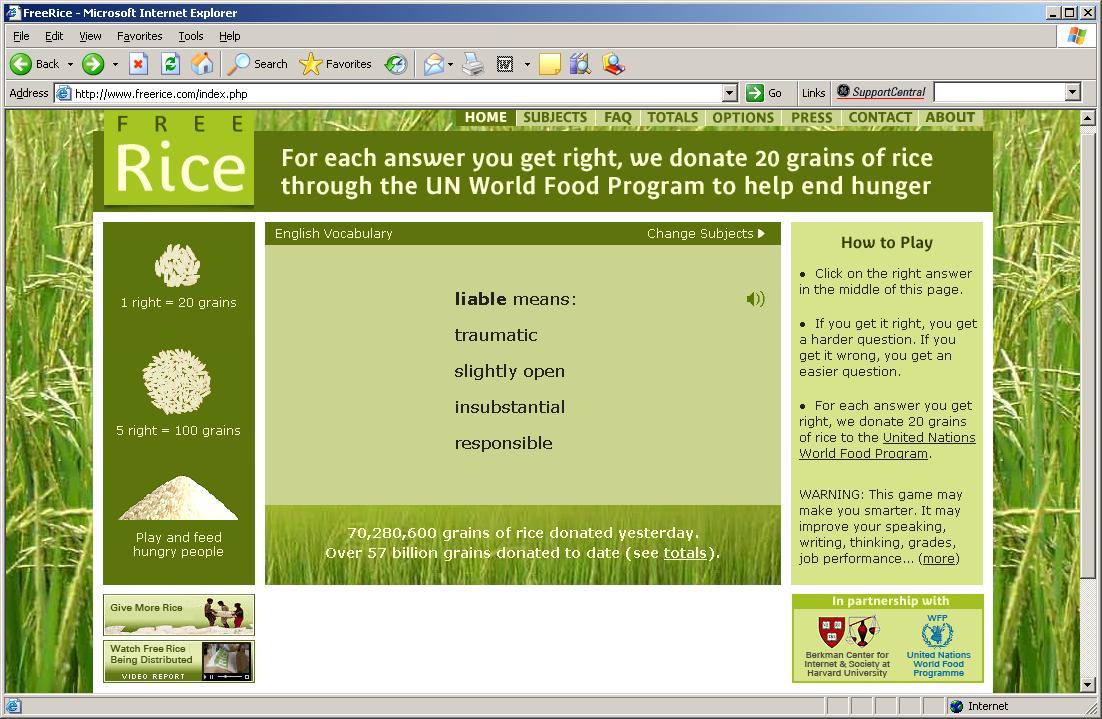Stop page loading with red X icon
The width and height of the screenshot is (1102, 719).
click(x=138, y=64)
